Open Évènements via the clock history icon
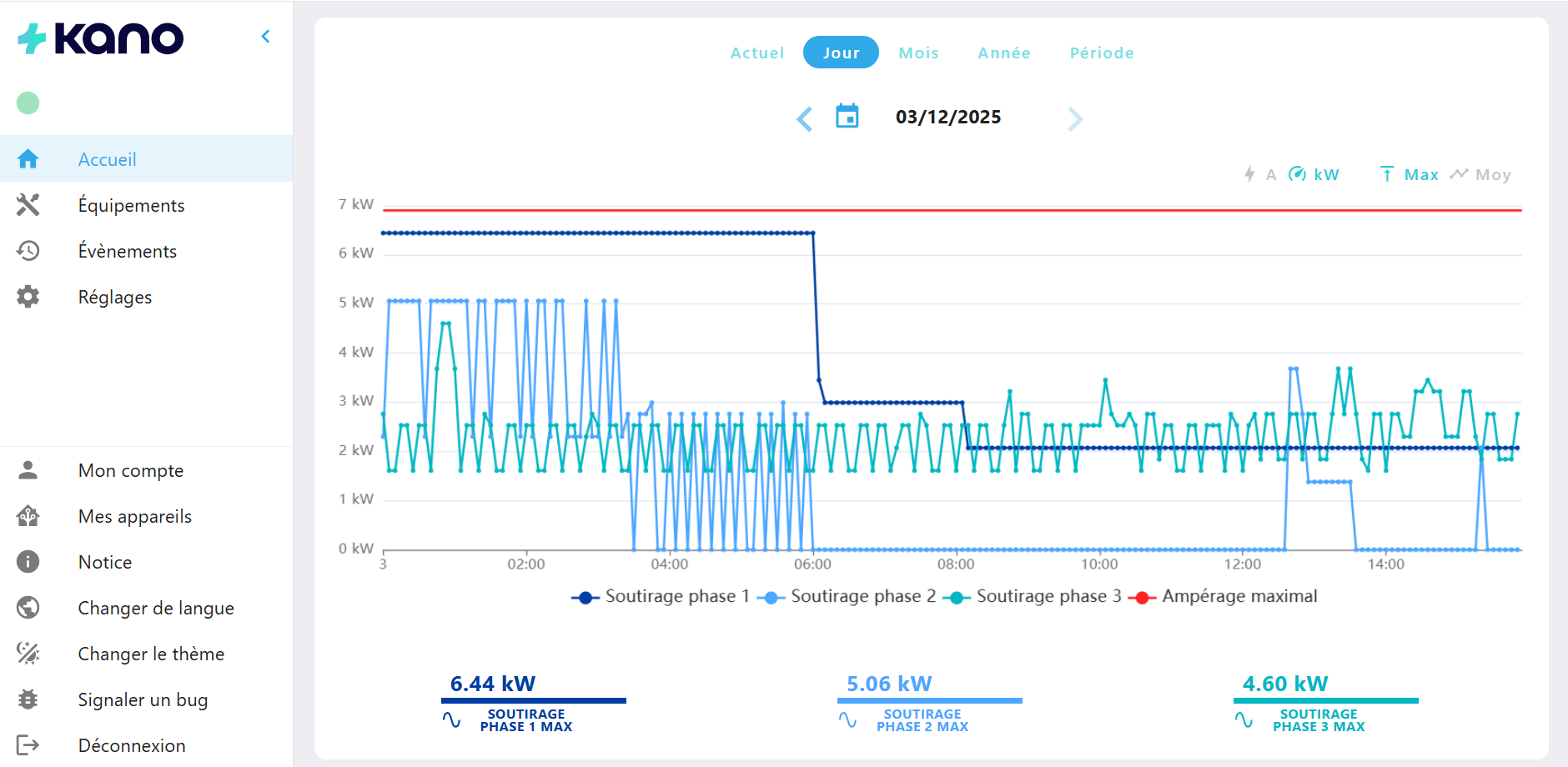The height and width of the screenshot is (767, 1568). tap(28, 251)
